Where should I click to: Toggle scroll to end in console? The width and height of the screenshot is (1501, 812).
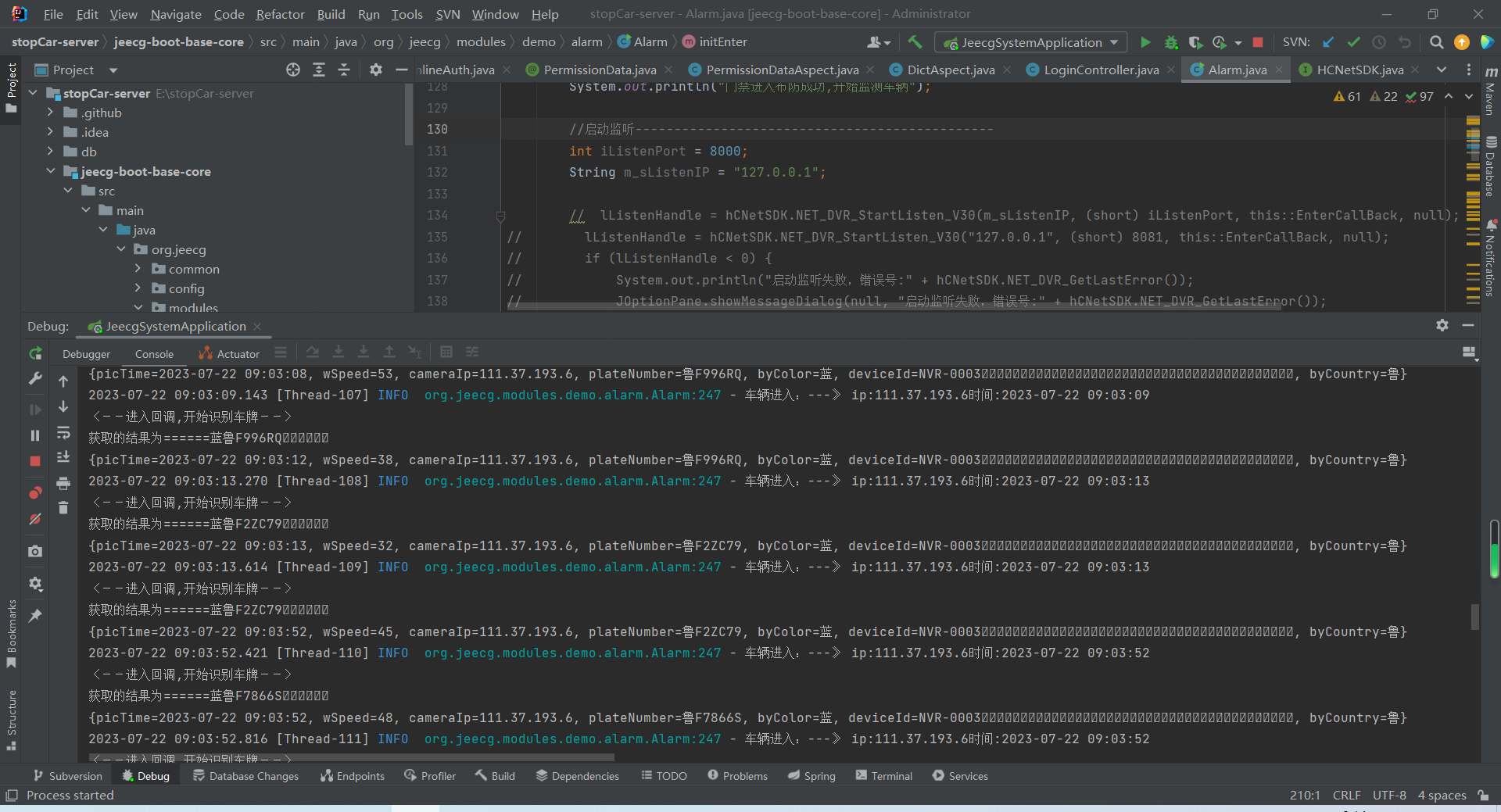[x=63, y=457]
